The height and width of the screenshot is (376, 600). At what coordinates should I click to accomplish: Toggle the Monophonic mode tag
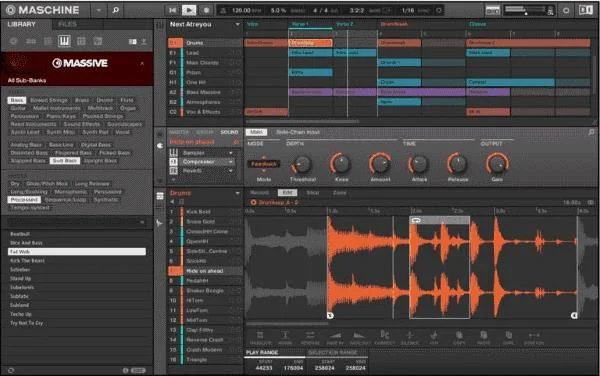pyautogui.click(x=70, y=192)
